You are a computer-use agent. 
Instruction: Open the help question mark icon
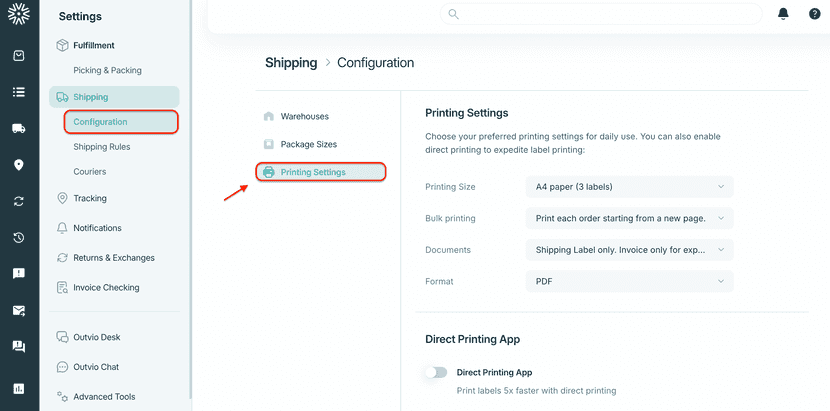(x=814, y=14)
